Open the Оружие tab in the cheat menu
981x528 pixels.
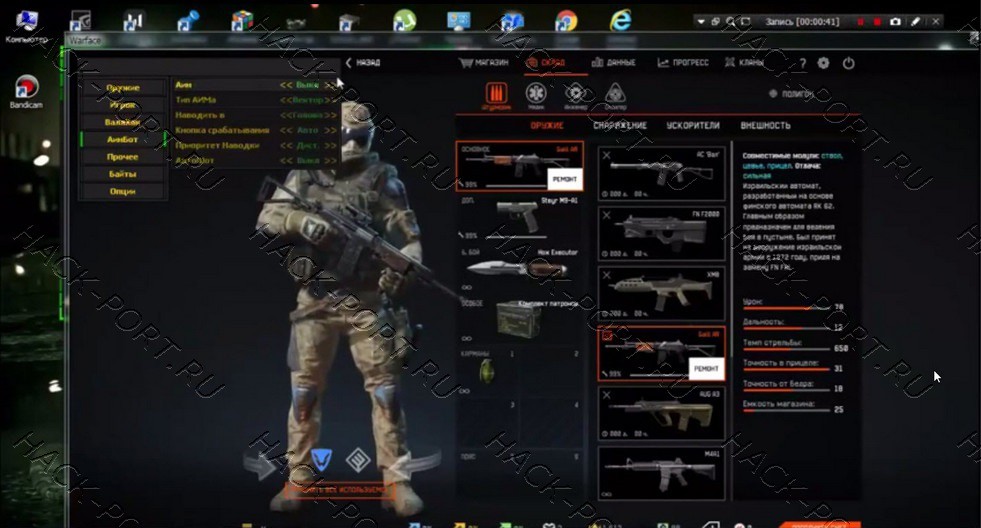pos(123,88)
